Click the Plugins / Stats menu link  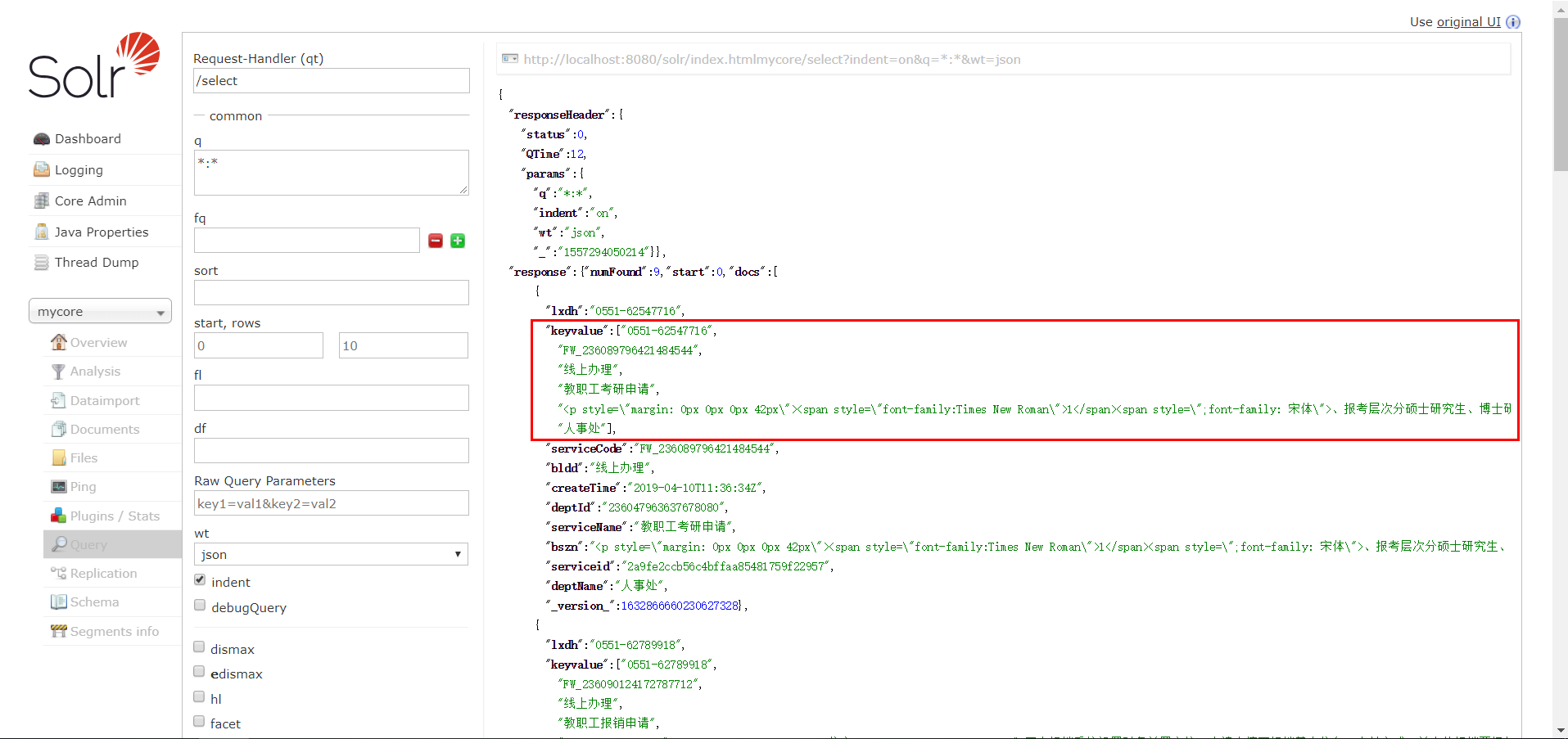[x=115, y=516]
